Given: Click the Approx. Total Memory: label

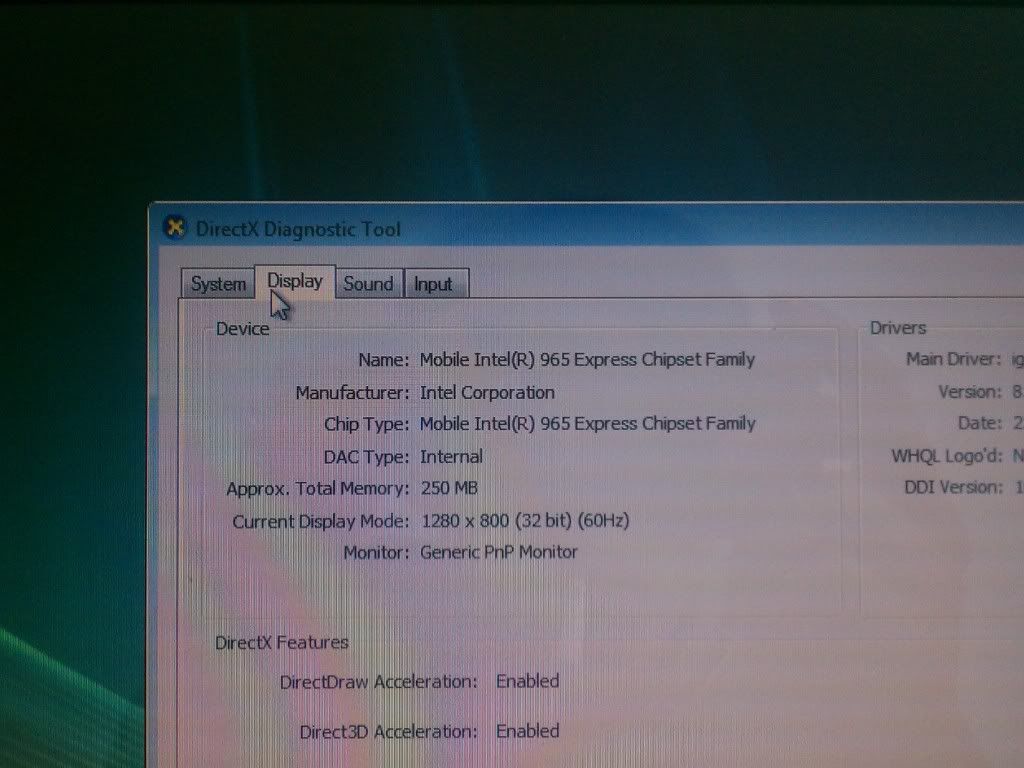Looking at the screenshot, I should 317,488.
